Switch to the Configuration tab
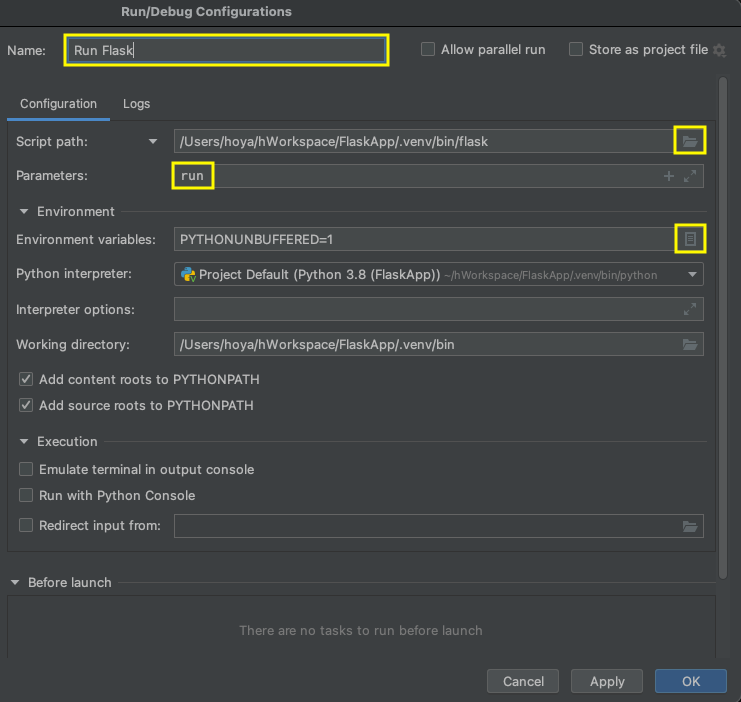 click(x=58, y=104)
